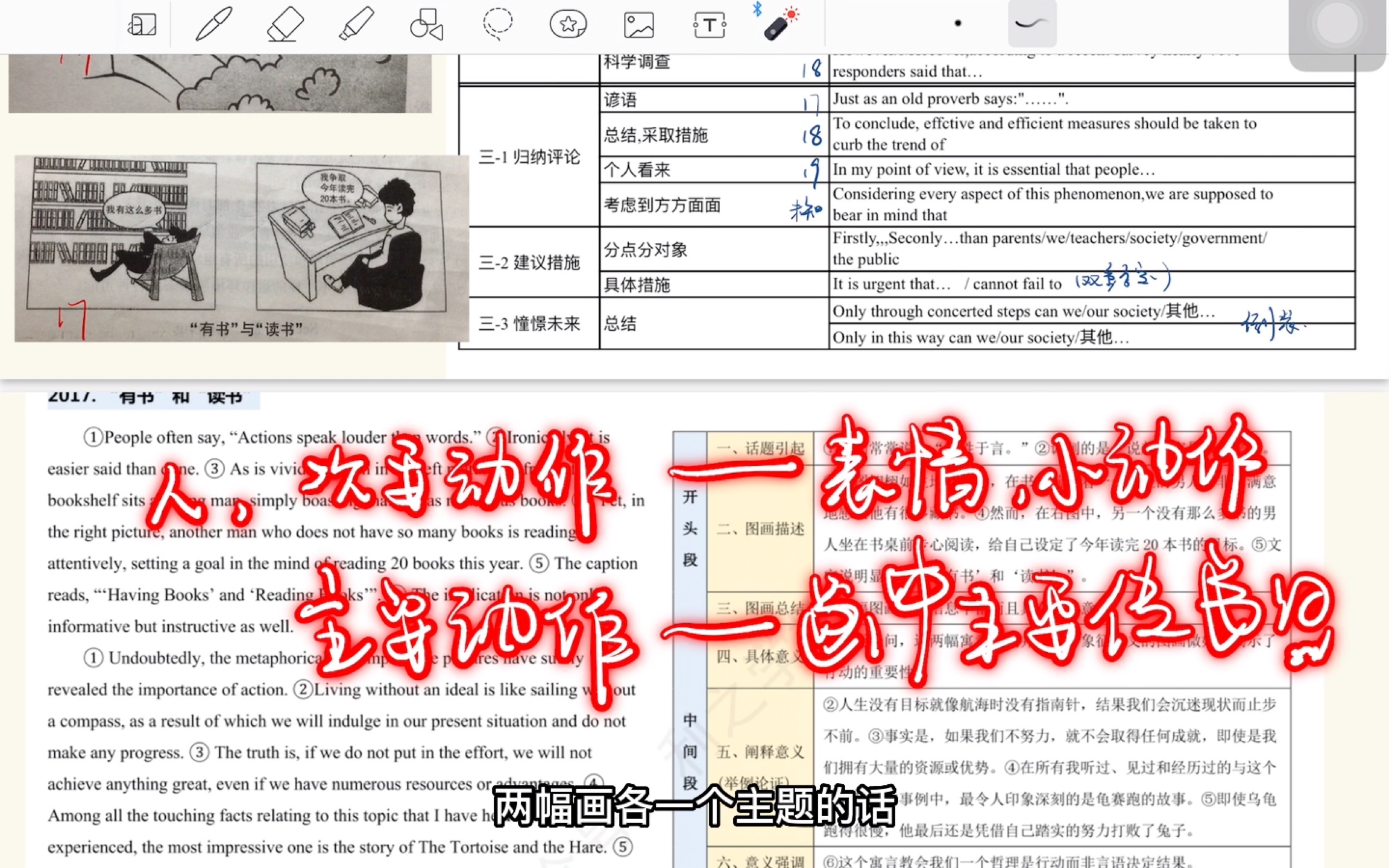1389x868 pixels.
Task: Tap 'In my point of view' sentence
Action: tap(994, 169)
